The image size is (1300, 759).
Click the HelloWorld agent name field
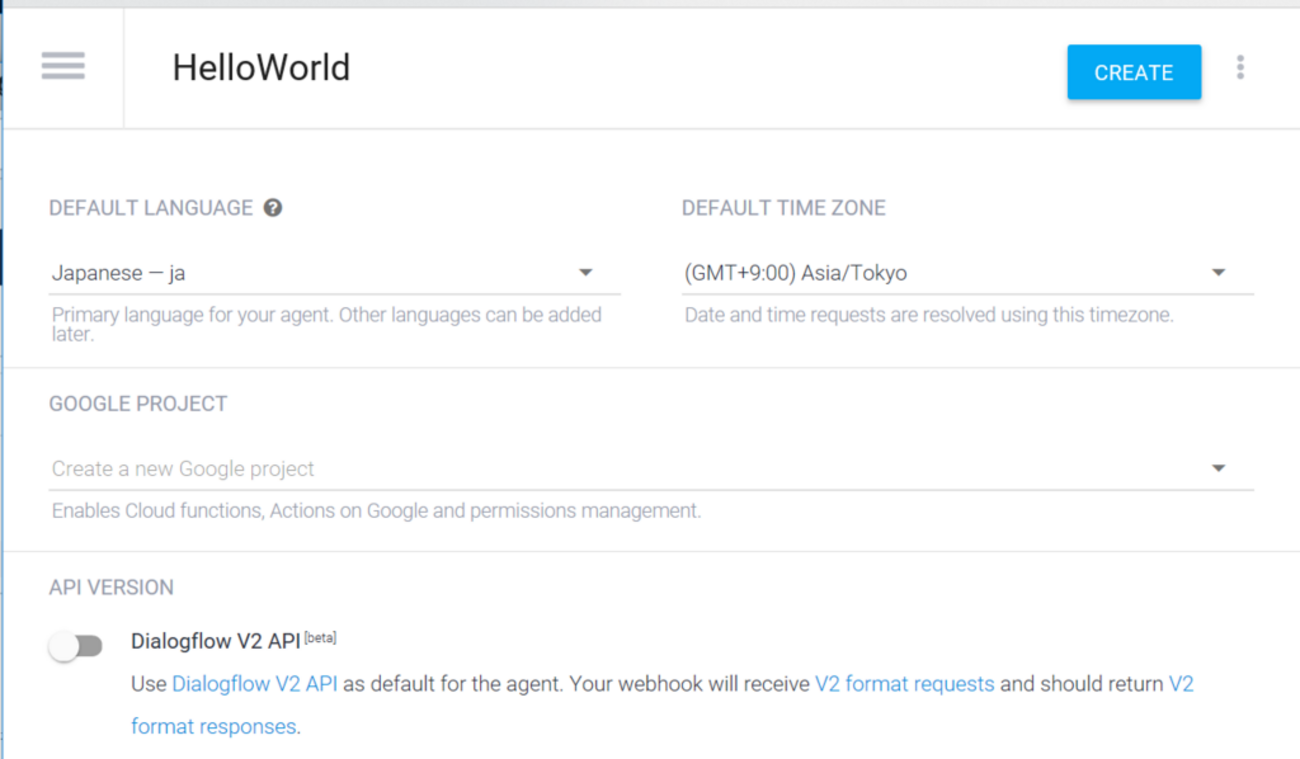point(261,68)
